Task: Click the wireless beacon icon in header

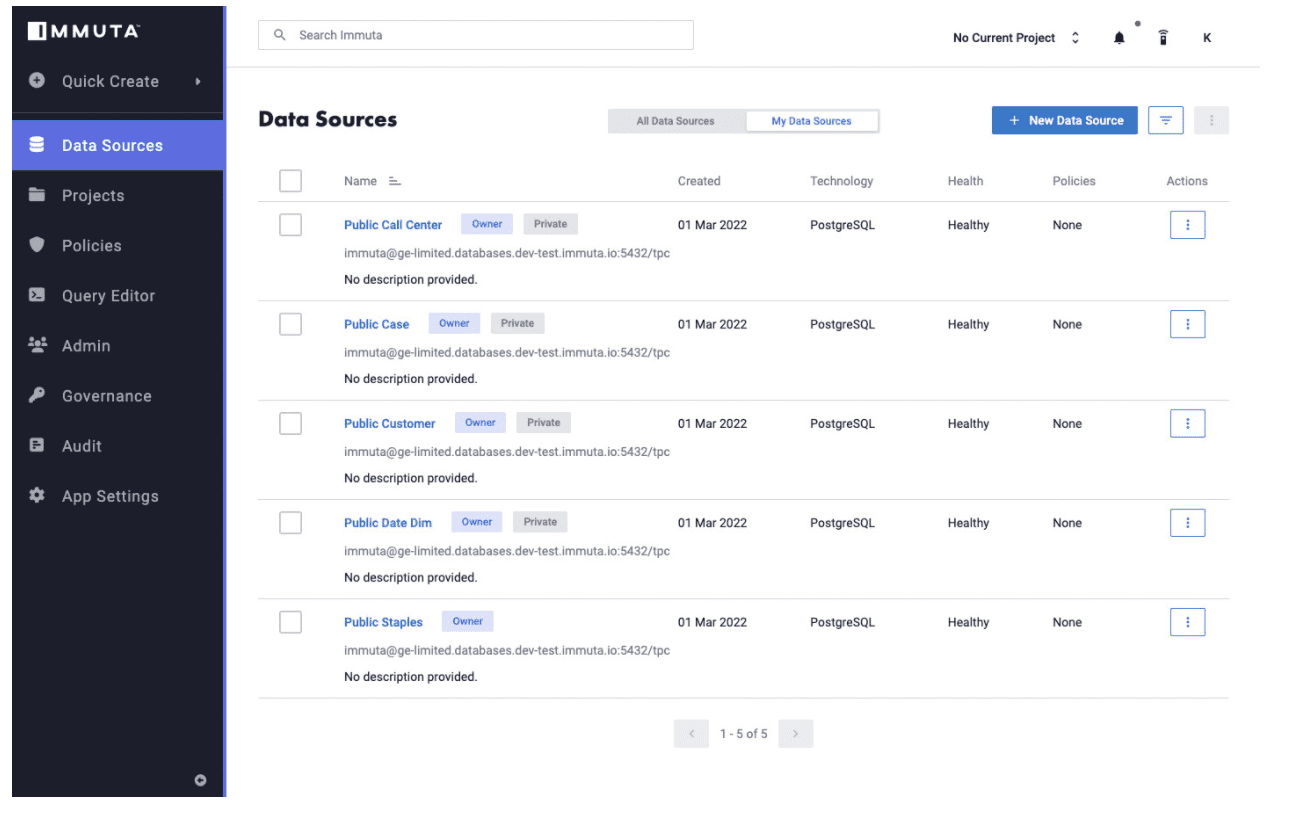Action: coord(1163,38)
